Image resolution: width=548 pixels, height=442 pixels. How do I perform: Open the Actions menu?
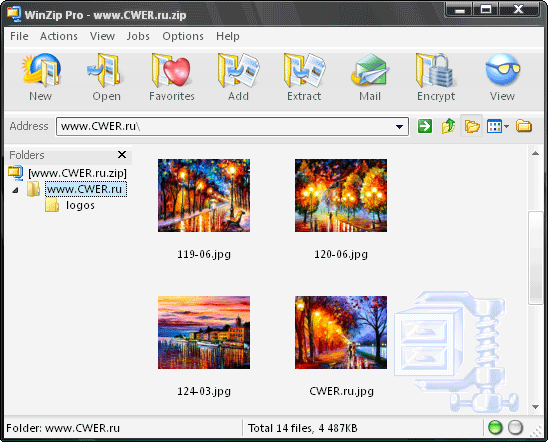pos(59,36)
